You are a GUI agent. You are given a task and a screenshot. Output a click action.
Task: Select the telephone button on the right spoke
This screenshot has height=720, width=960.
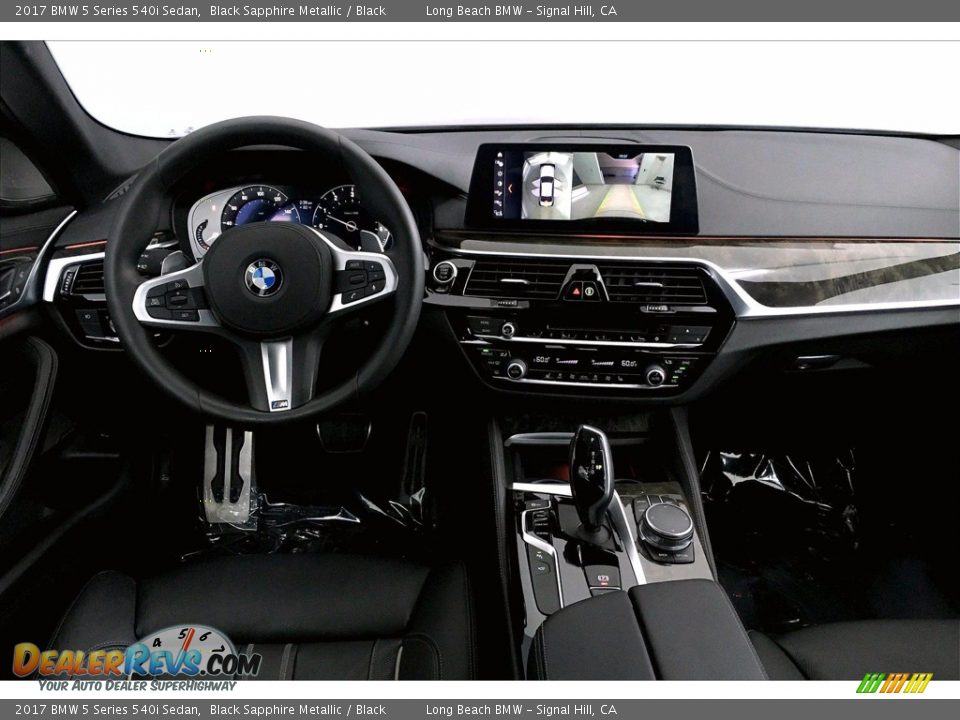(x=352, y=296)
